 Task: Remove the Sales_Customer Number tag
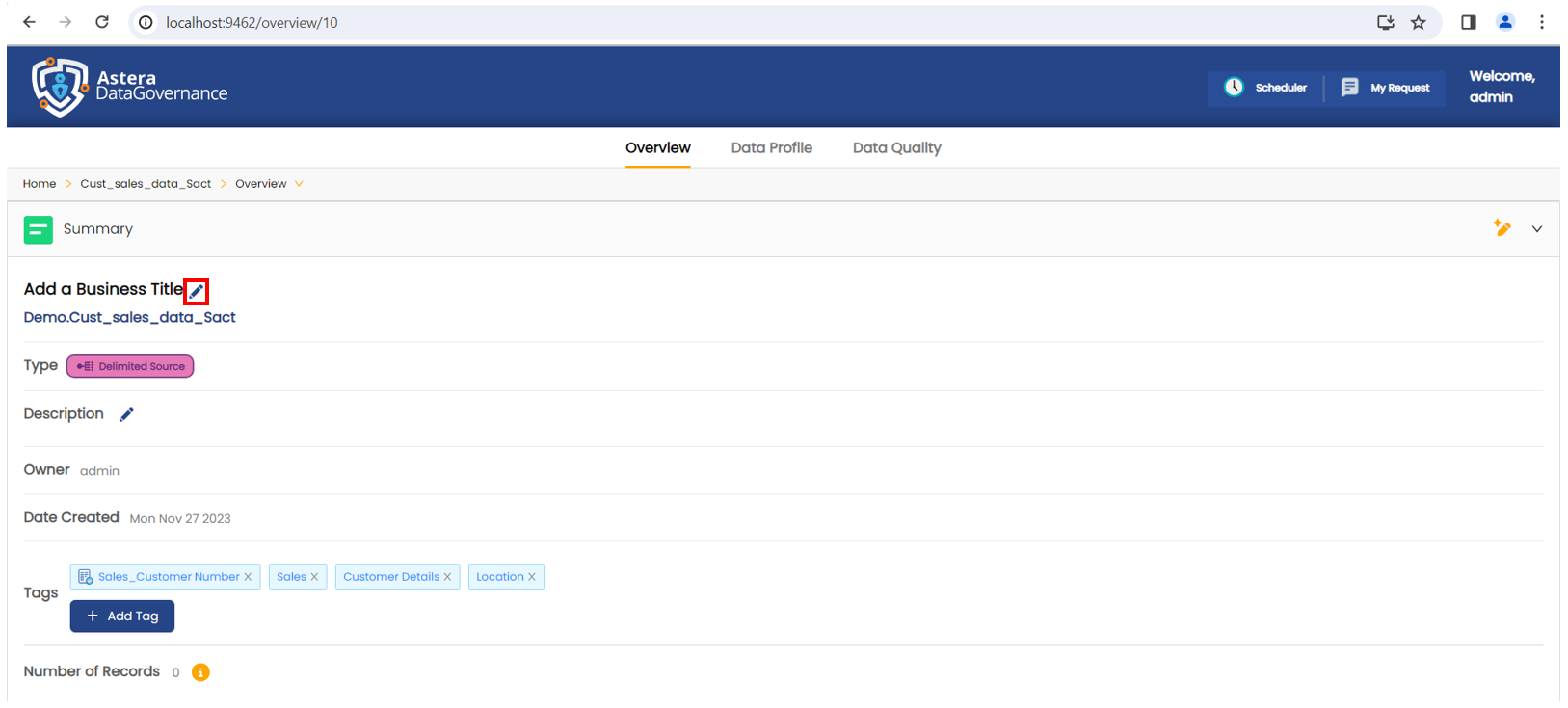click(x=248, y=577)
